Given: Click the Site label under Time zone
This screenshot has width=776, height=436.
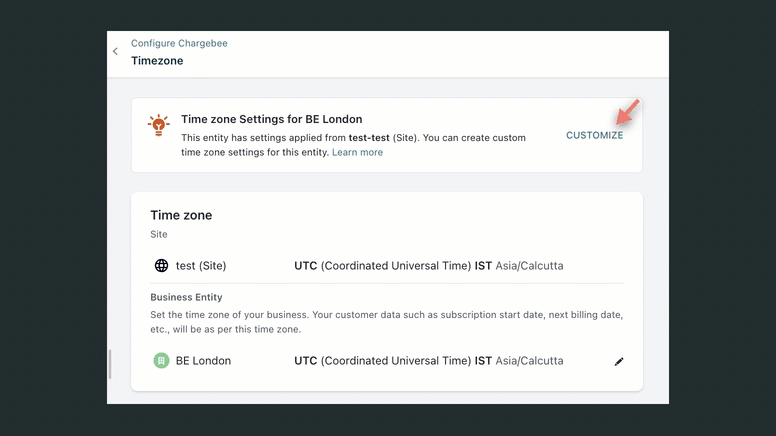Looking at the screenshot, I should pos(159,235).
